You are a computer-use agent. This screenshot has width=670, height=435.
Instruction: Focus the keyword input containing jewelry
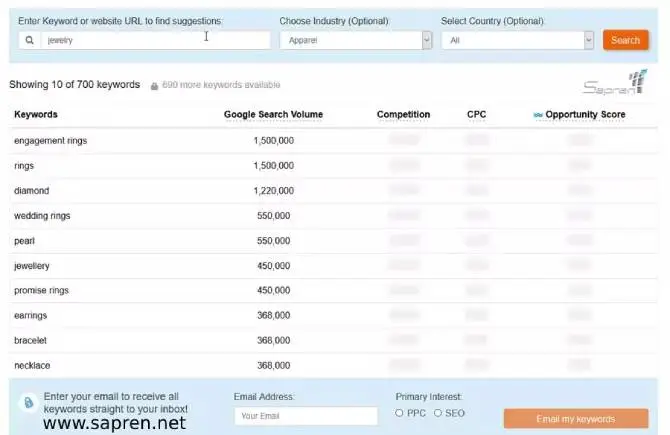click(x=155, y=41)
